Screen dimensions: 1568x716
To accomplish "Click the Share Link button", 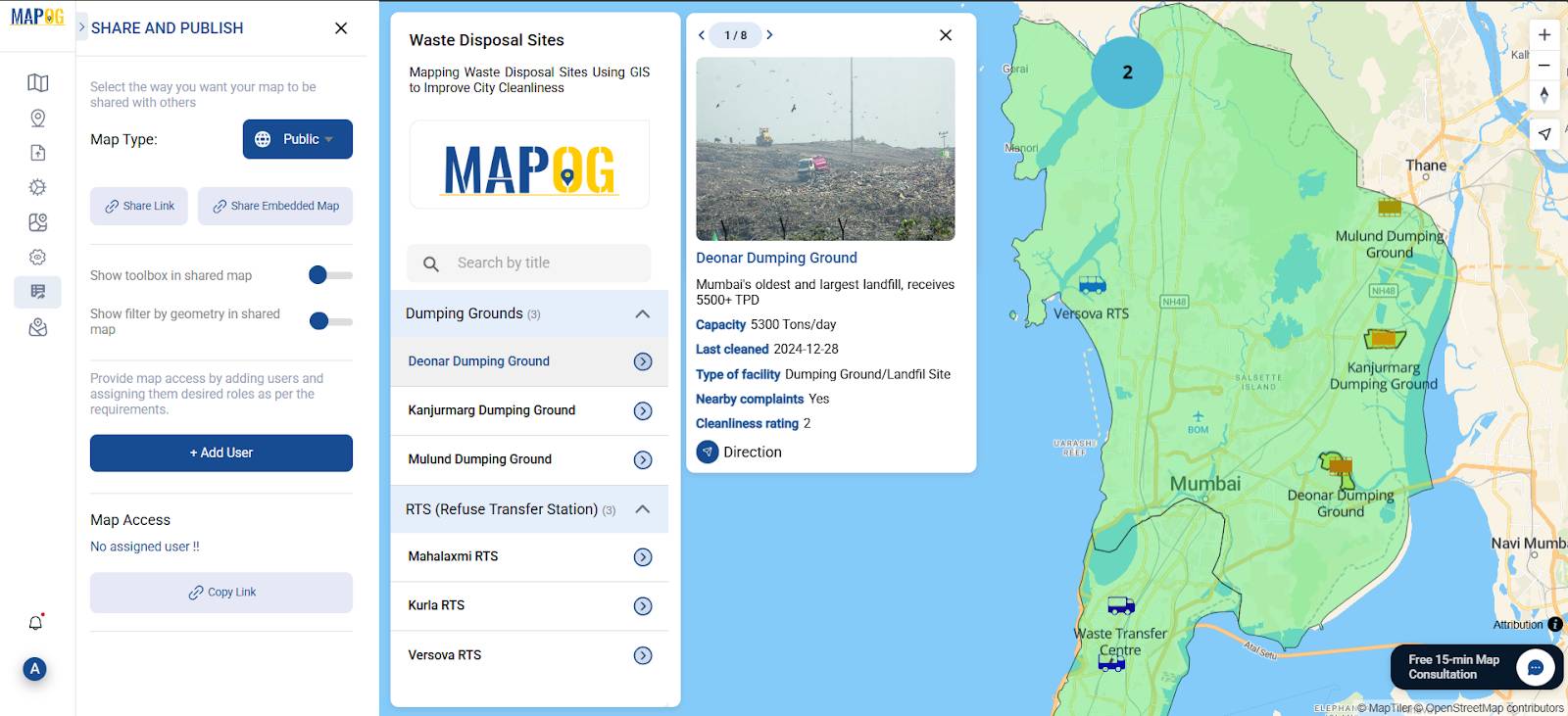I will pyautogui.click(x=139, y=206).
